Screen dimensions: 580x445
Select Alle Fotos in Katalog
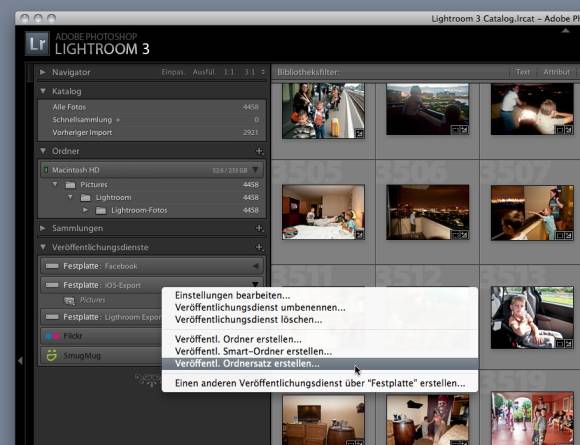152,107
